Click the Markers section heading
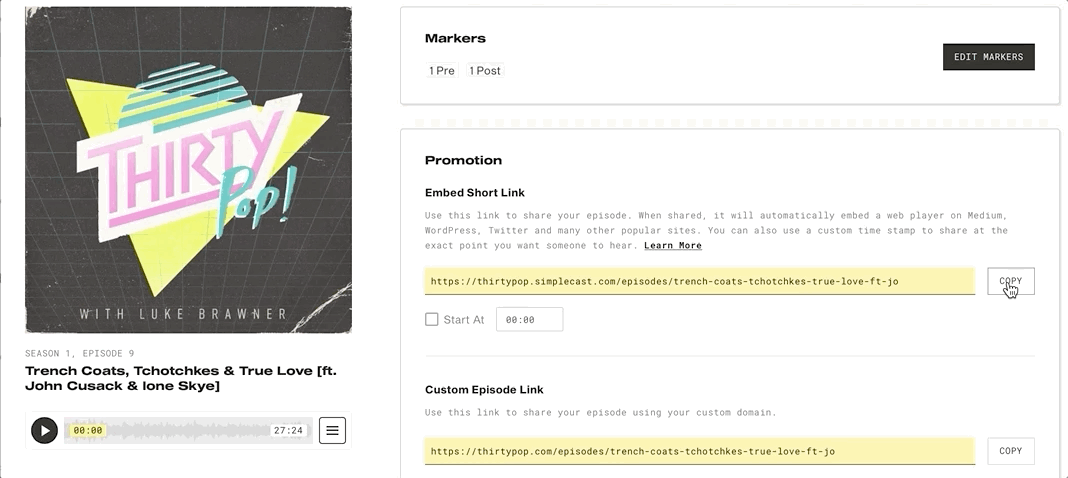 (455, 39)
